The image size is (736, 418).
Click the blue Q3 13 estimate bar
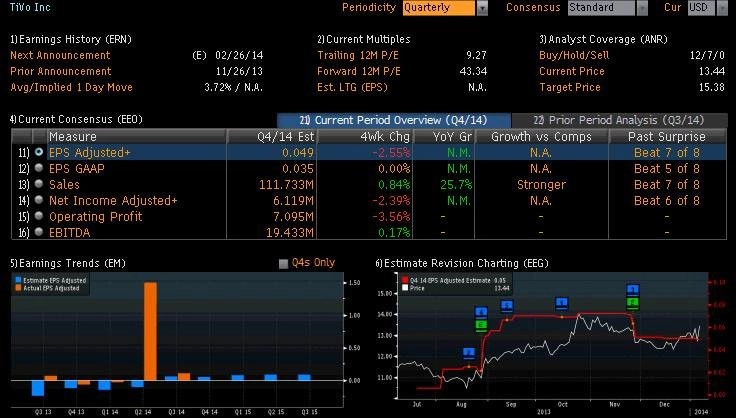click(38, 388)
